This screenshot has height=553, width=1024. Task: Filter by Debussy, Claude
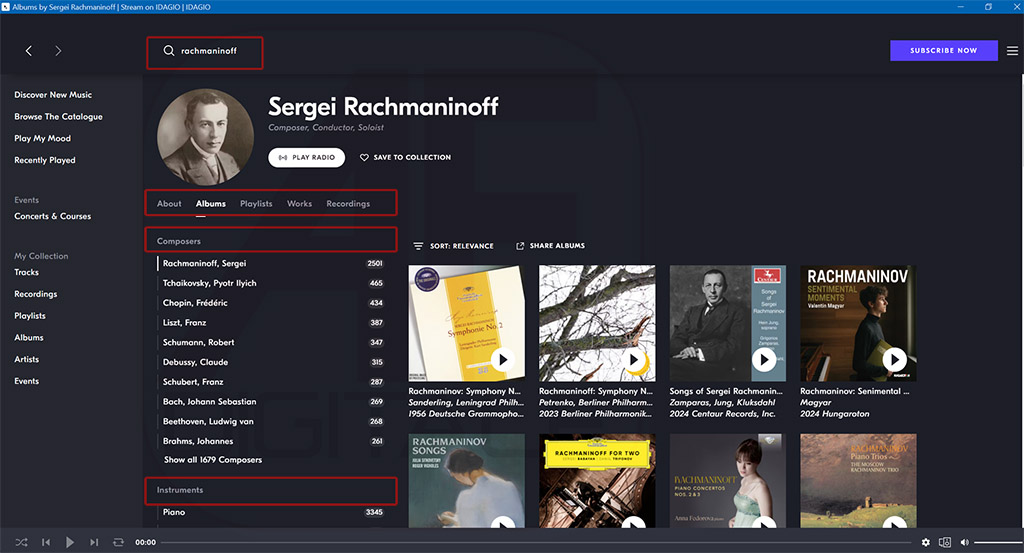pos(271,362)
